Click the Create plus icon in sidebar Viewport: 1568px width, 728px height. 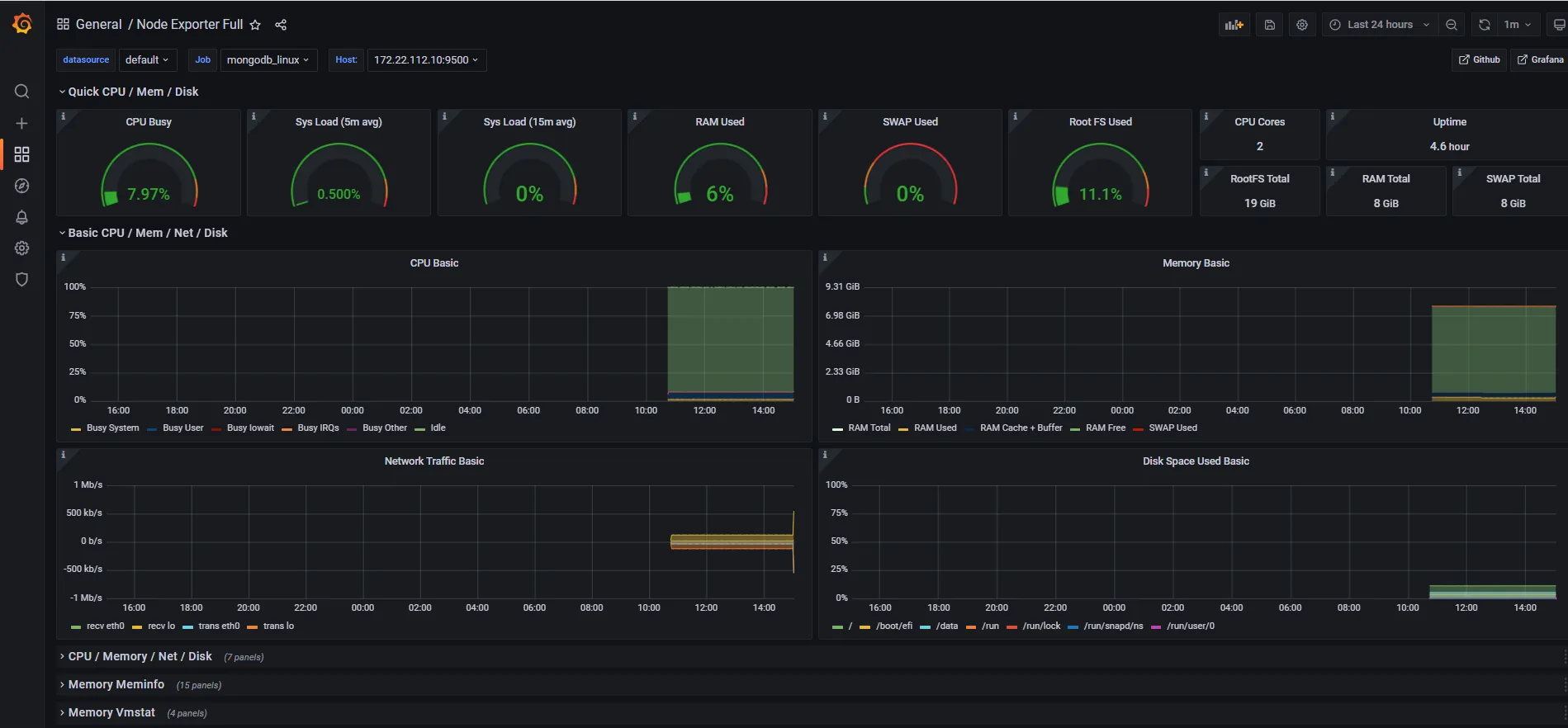[22, 123]
